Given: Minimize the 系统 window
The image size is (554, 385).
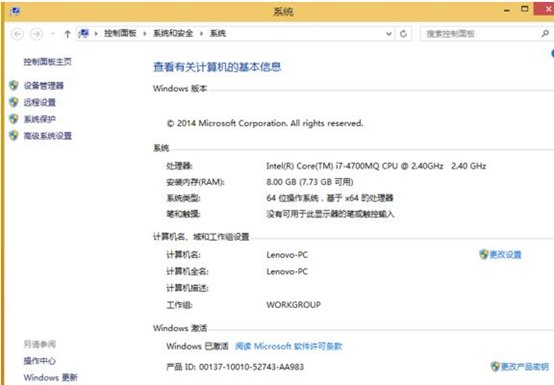Looking at the screenshot, I should pos(507,11).
